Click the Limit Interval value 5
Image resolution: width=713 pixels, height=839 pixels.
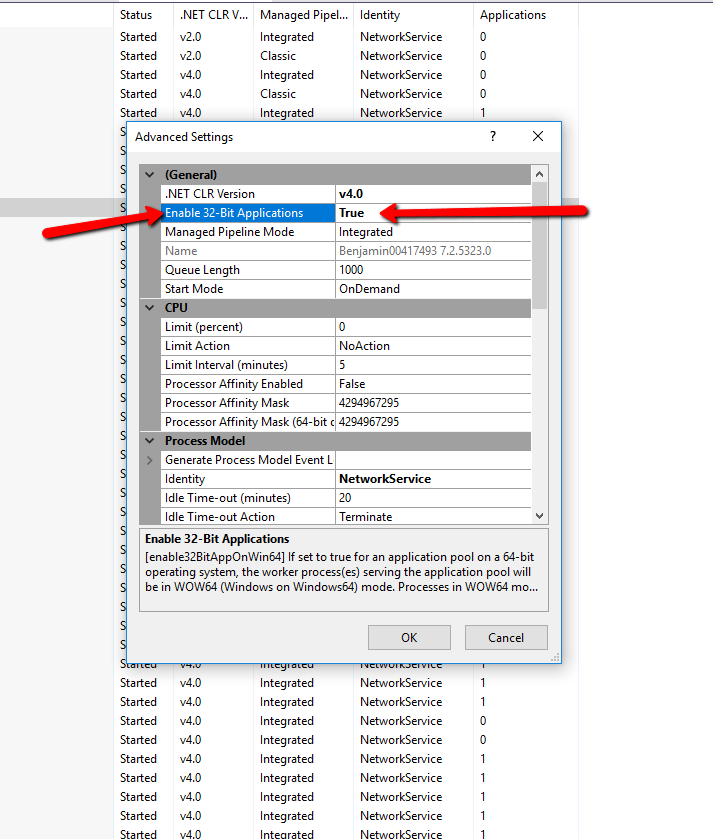433,365
